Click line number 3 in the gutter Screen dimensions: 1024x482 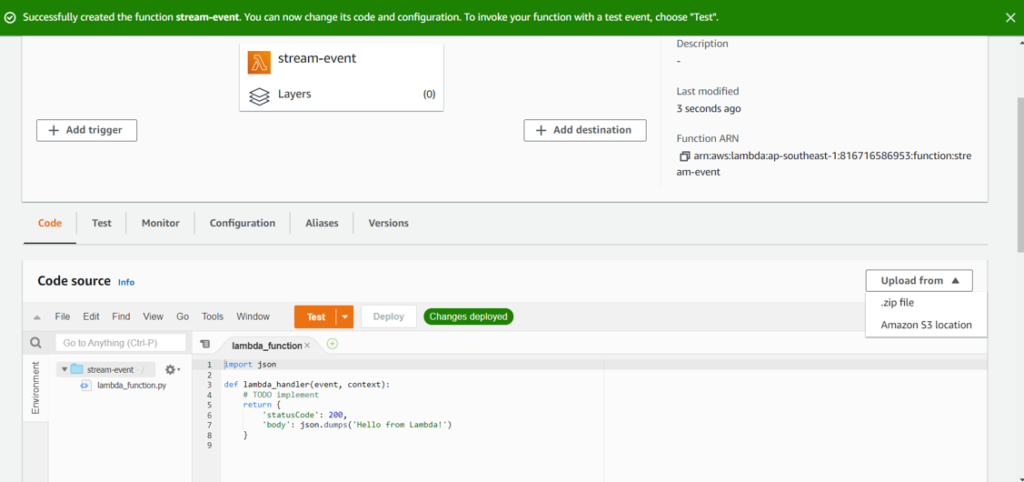[x=208, y=385]
